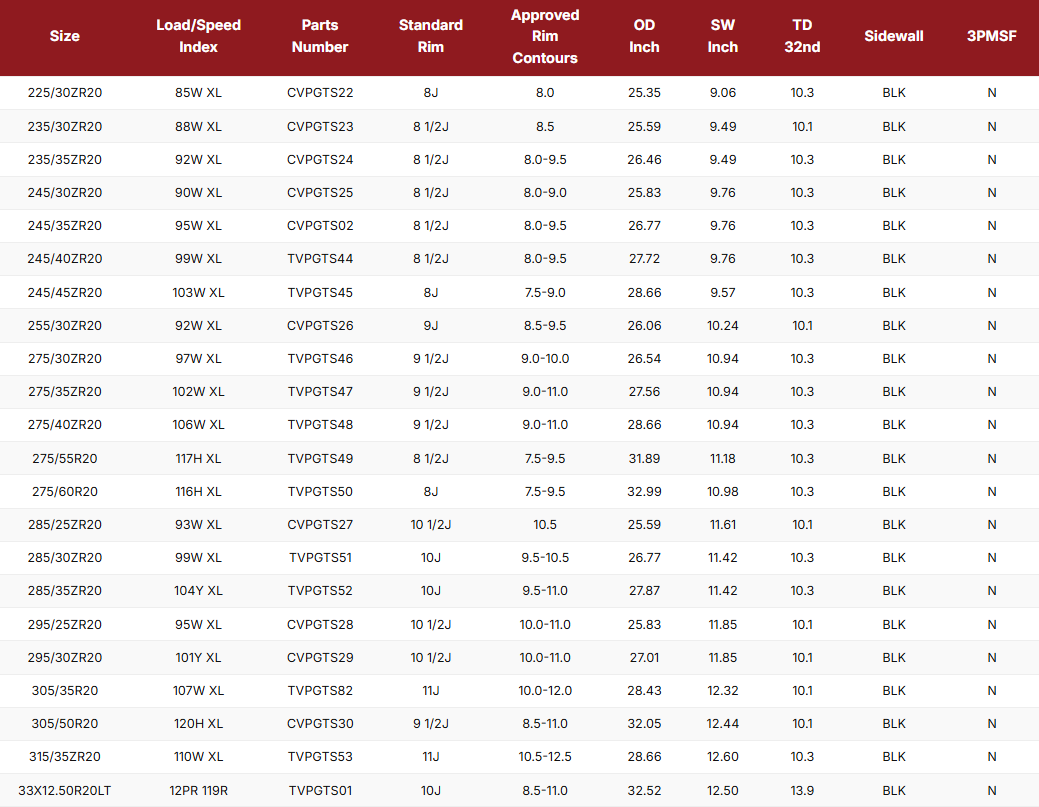Click the Approved Rim Contours header

click(x=545, y=36)
